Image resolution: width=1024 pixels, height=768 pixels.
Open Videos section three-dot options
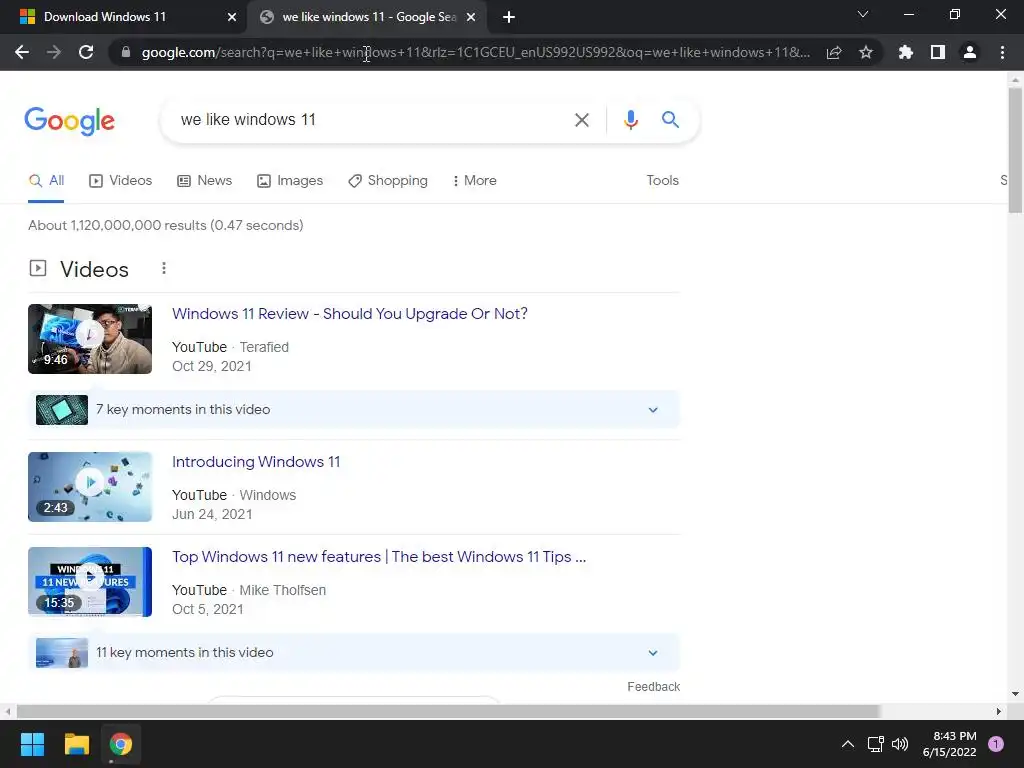click(x=164, y=268)
